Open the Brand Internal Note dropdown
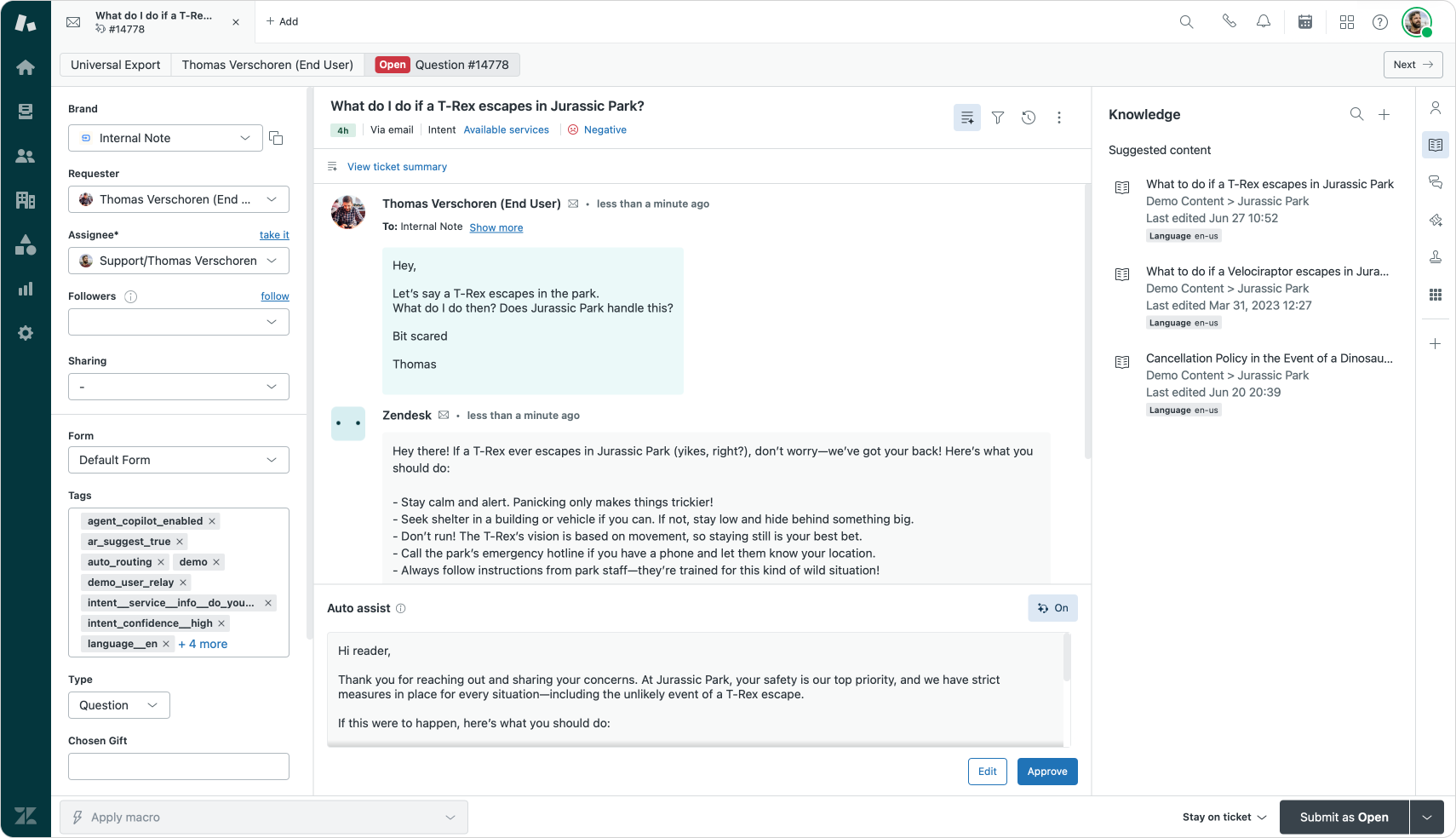This screenshot has width=1456, height=838. click(165, 138)
